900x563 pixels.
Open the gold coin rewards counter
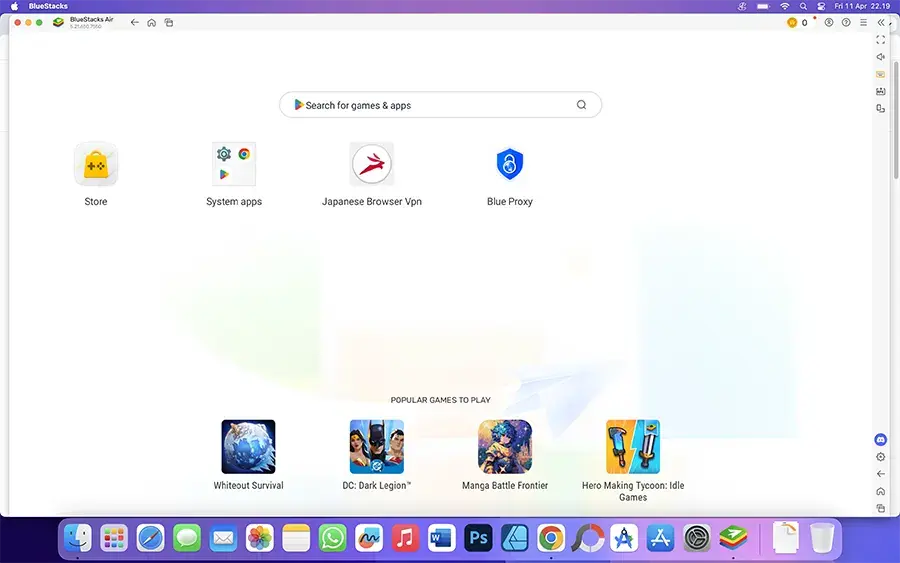[x=798, y=22]
